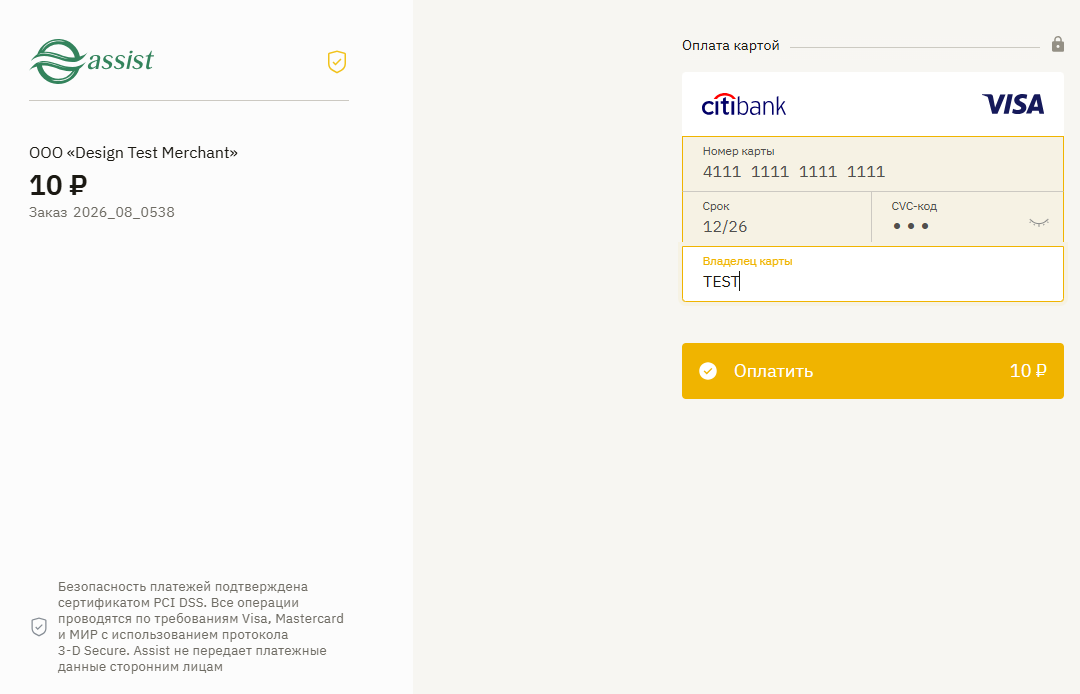
Task: Click the checkmark icon on Оплатить button
Action: (708, 371)
